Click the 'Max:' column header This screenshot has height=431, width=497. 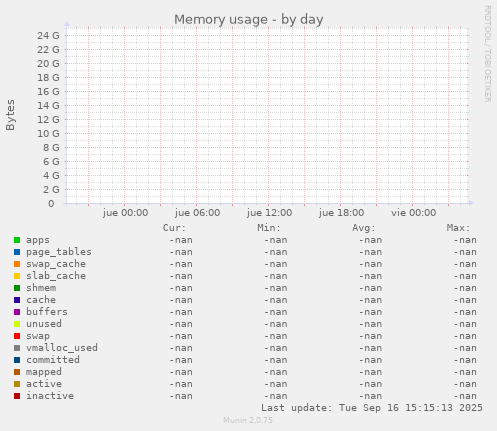(x=458, y=228)
